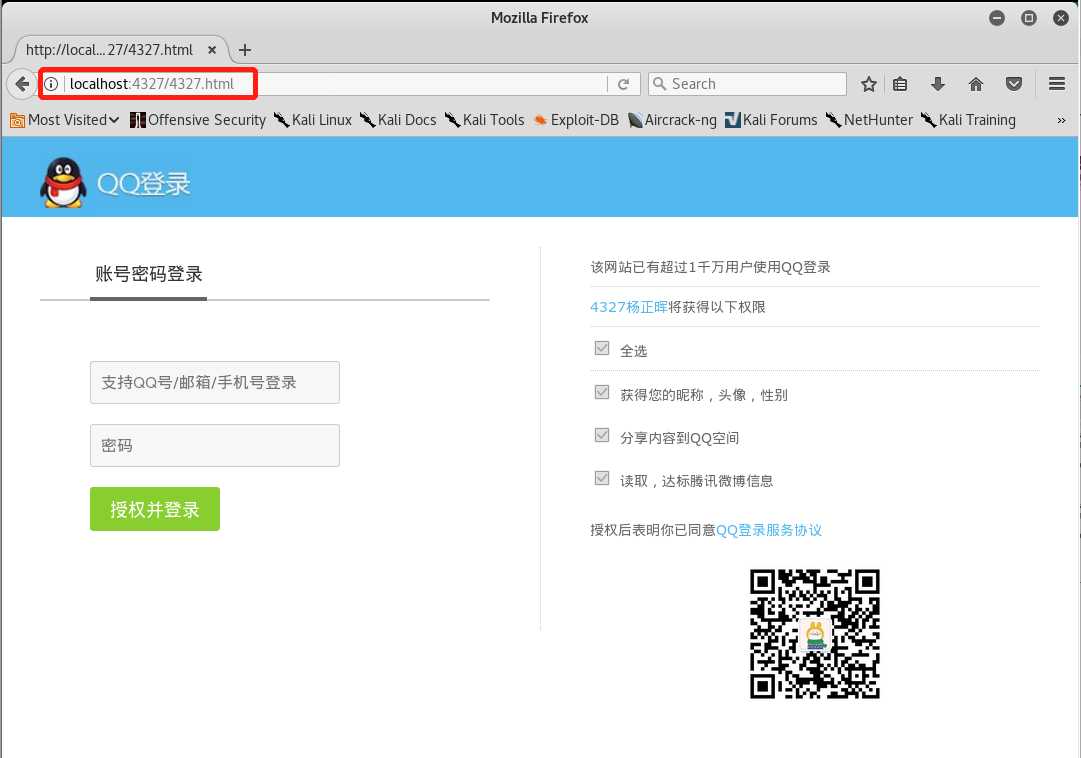Screen dimensions: 1081x758
Task: Save page to Pocket icon
Action: (x=1014, y=84)
